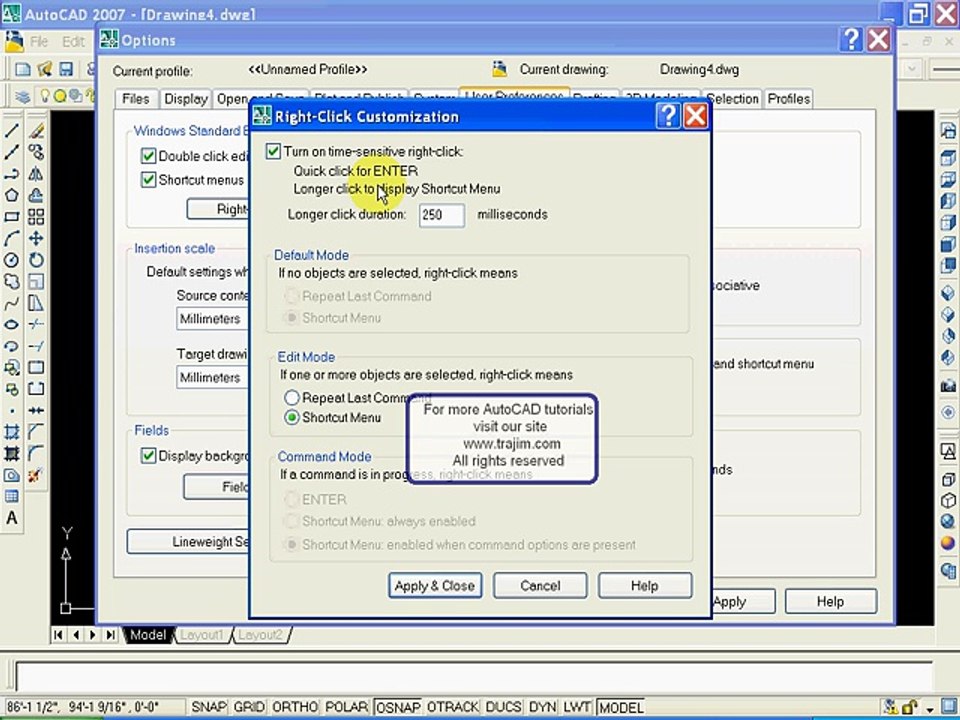Screen dimensions: 960x720
Task: Uncheck Double click editing in Options
Action: [148, 156]
